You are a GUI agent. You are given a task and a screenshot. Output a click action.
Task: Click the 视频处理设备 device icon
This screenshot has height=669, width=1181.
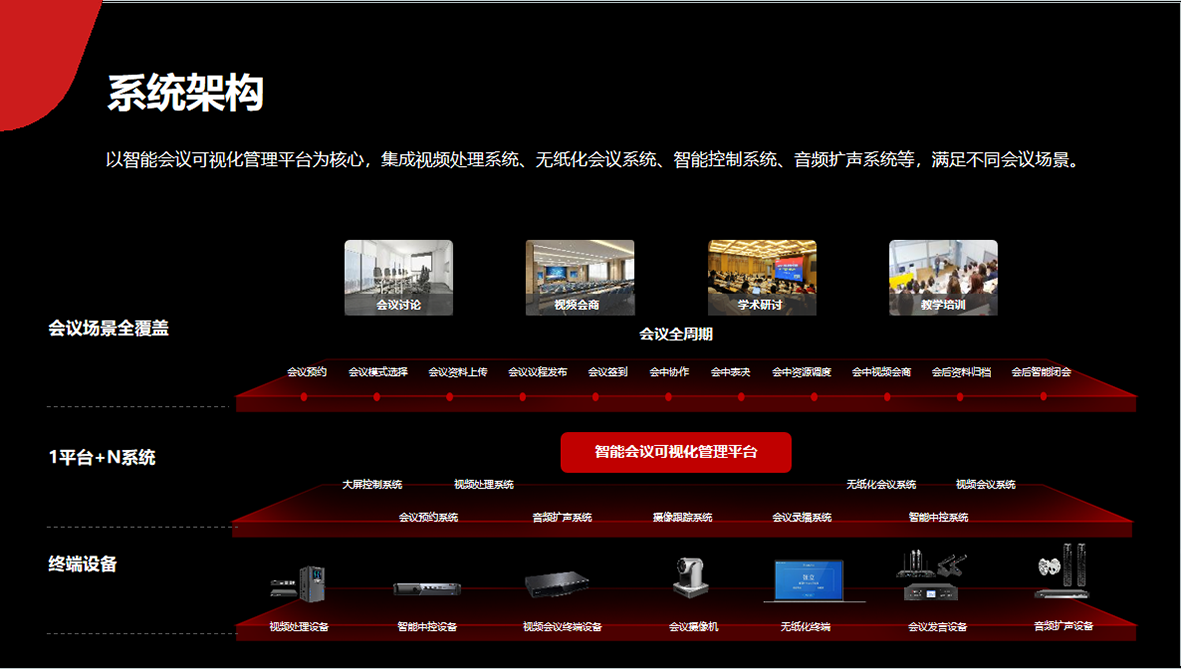click(298, 582)
